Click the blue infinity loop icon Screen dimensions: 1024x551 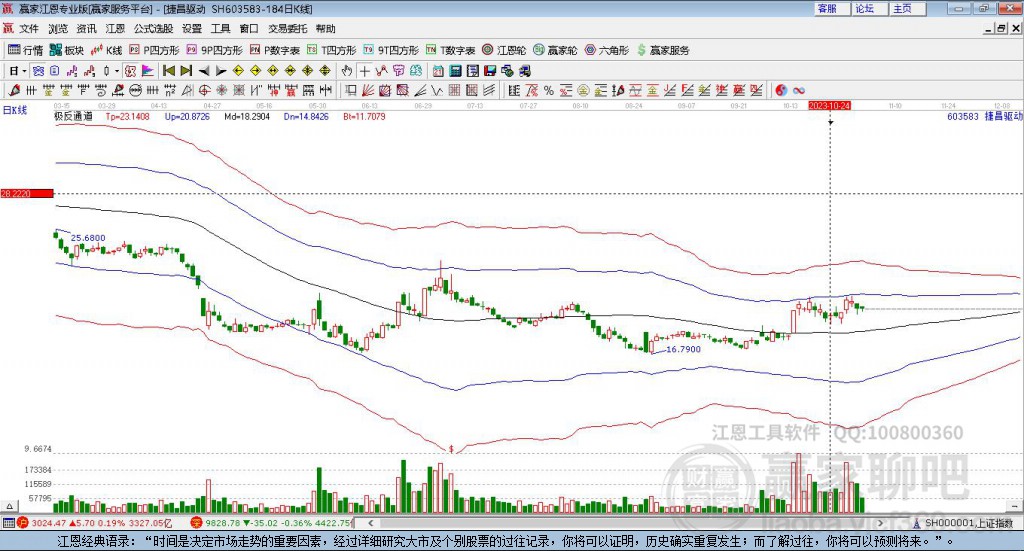(x=799, y=90)
